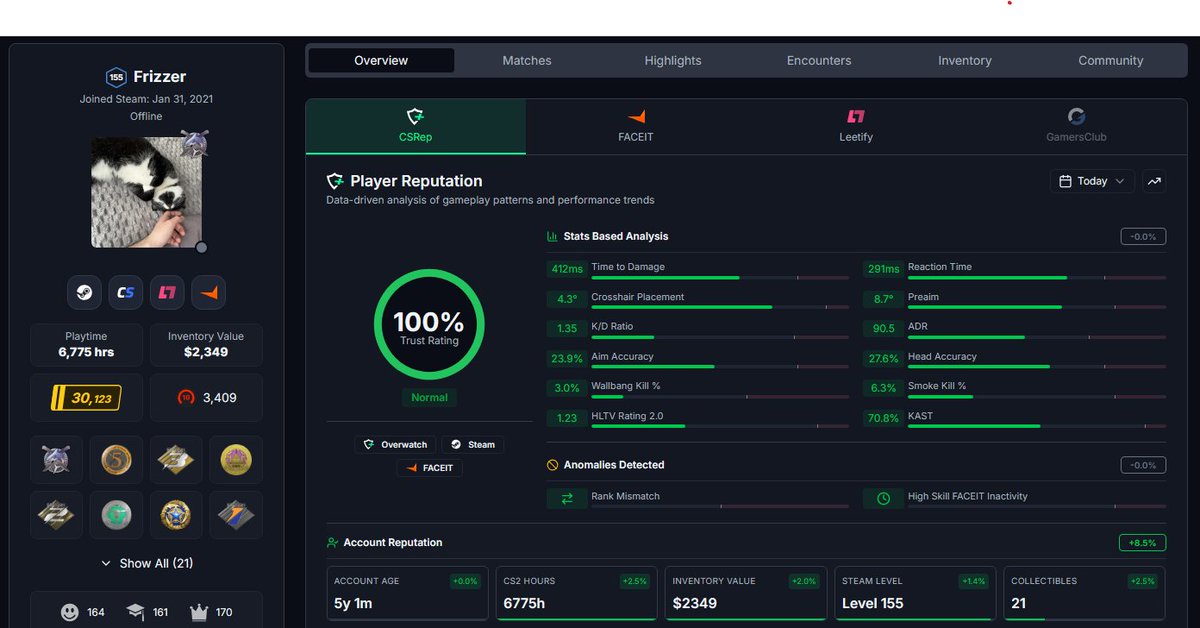Click the Account Reputation person icon

332,543
